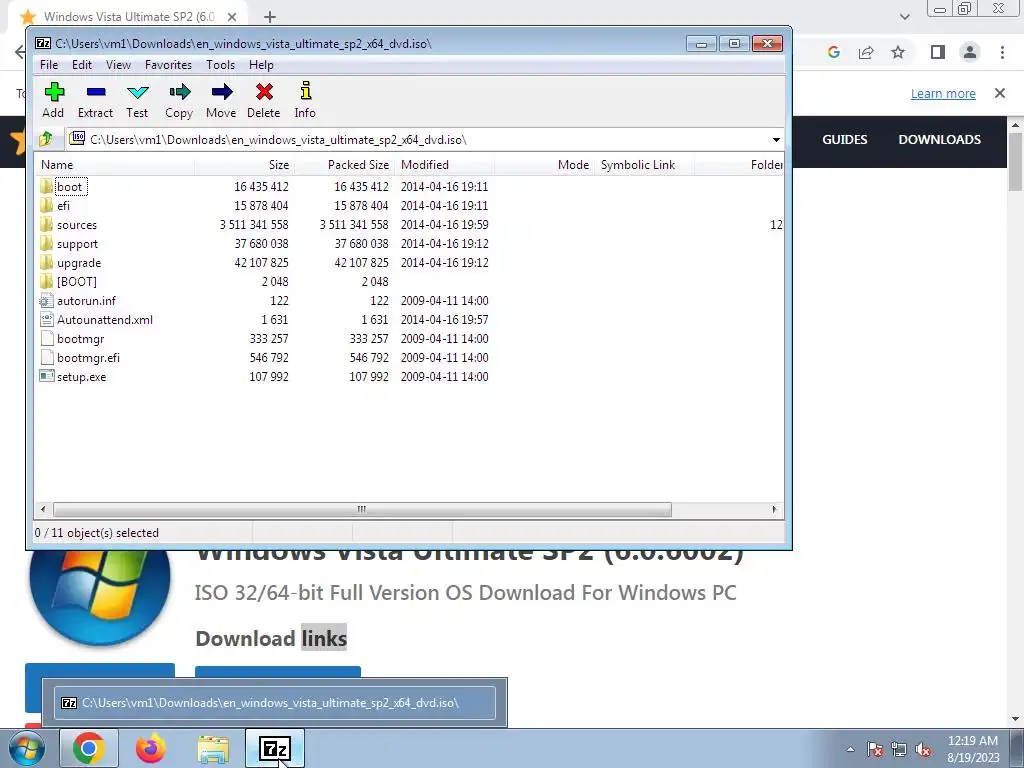Click the Chrome share icon

pyautogui.click(x=866, y=52)
